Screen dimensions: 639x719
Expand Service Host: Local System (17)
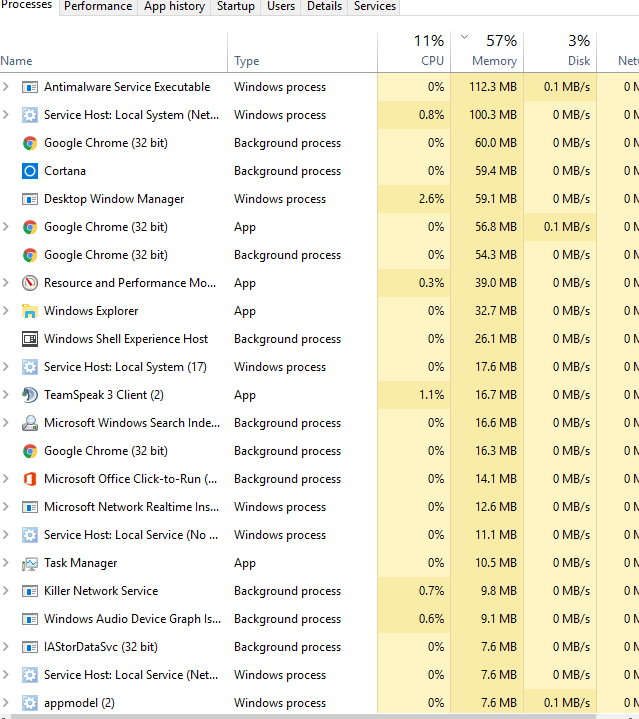tap(6, 366)
